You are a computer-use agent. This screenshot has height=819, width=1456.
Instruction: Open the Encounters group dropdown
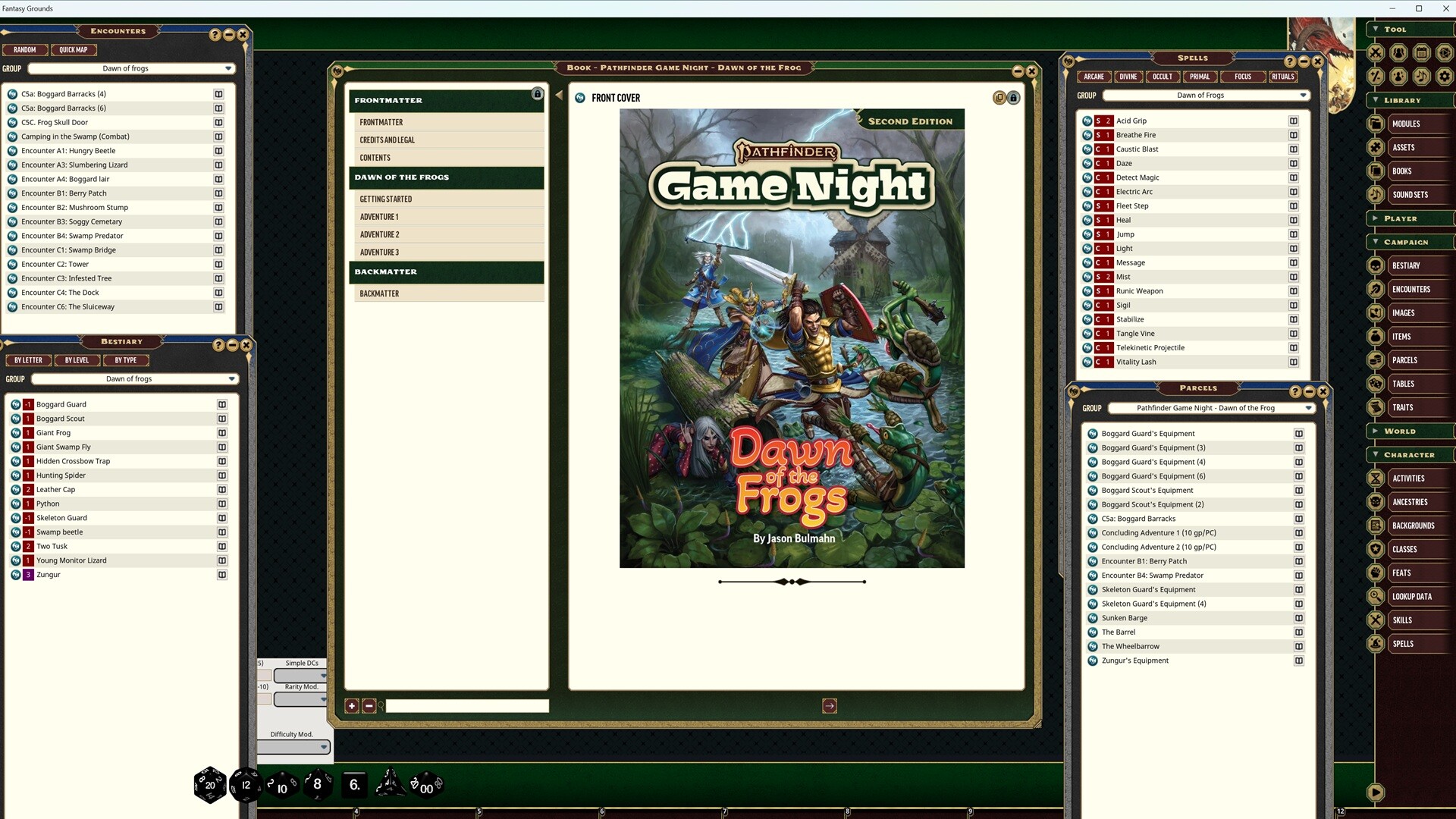click(227, 69)
